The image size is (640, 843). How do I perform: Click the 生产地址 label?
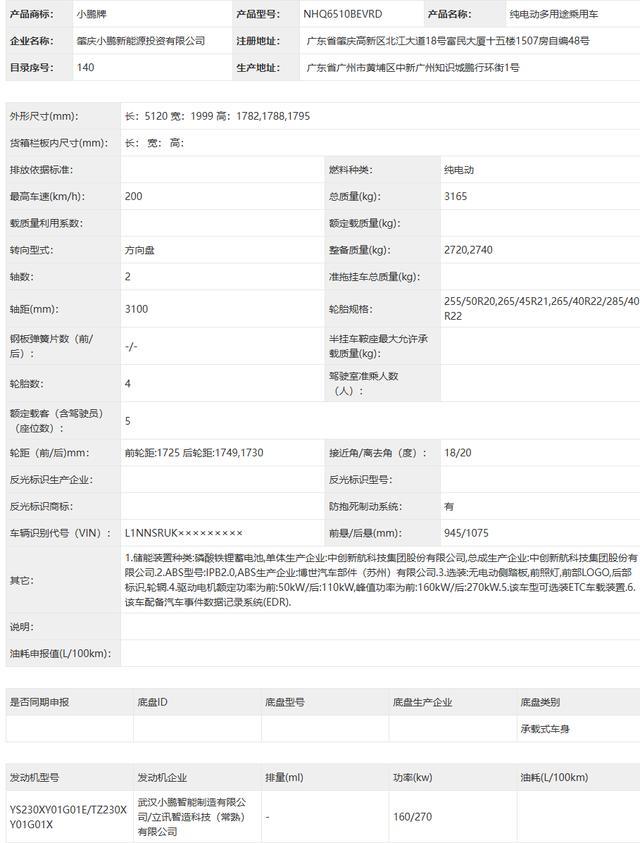pos(258,68)
